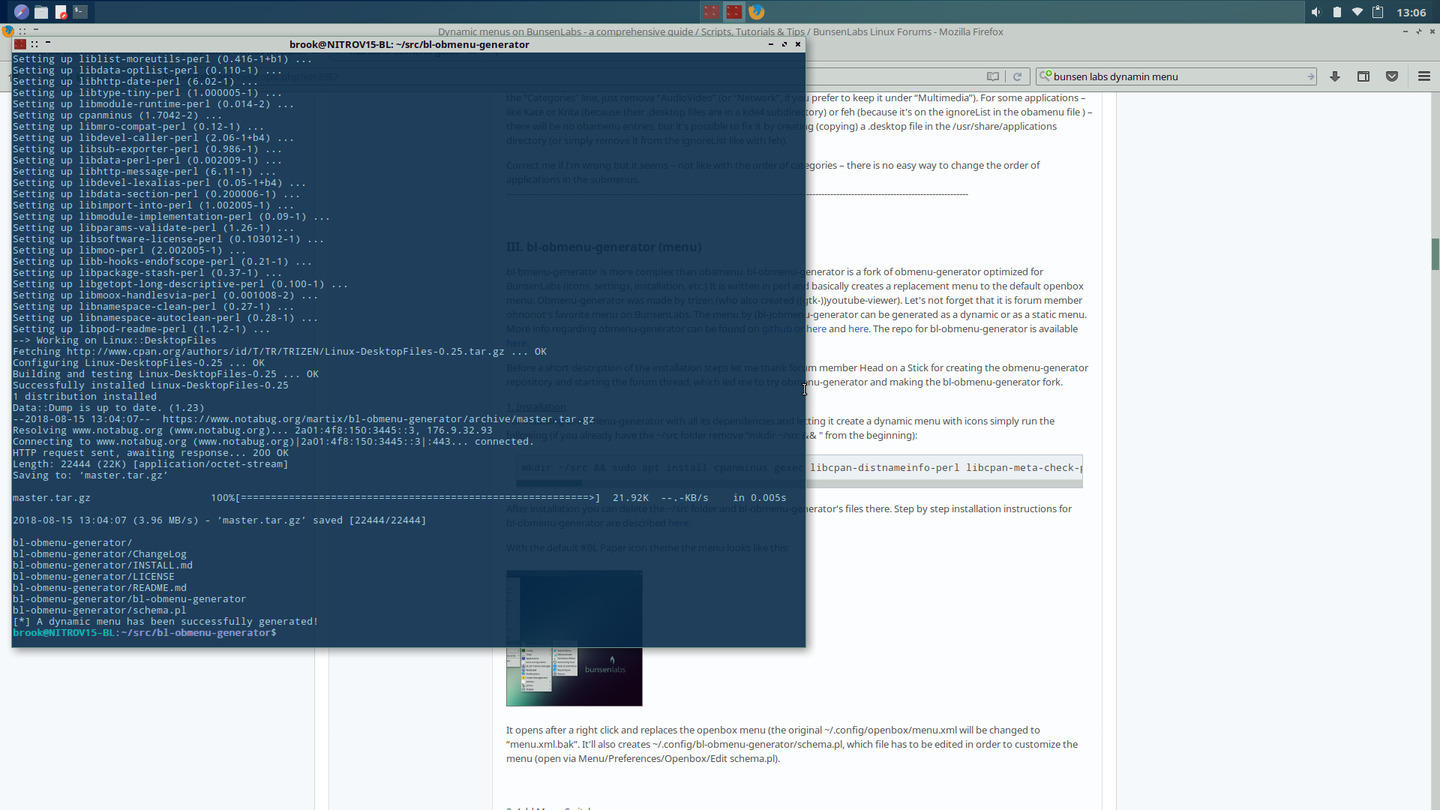1440x810 pixels.
Task: Focus the 'bunsen labs dynamin menu' search field
Action: 1178,76
